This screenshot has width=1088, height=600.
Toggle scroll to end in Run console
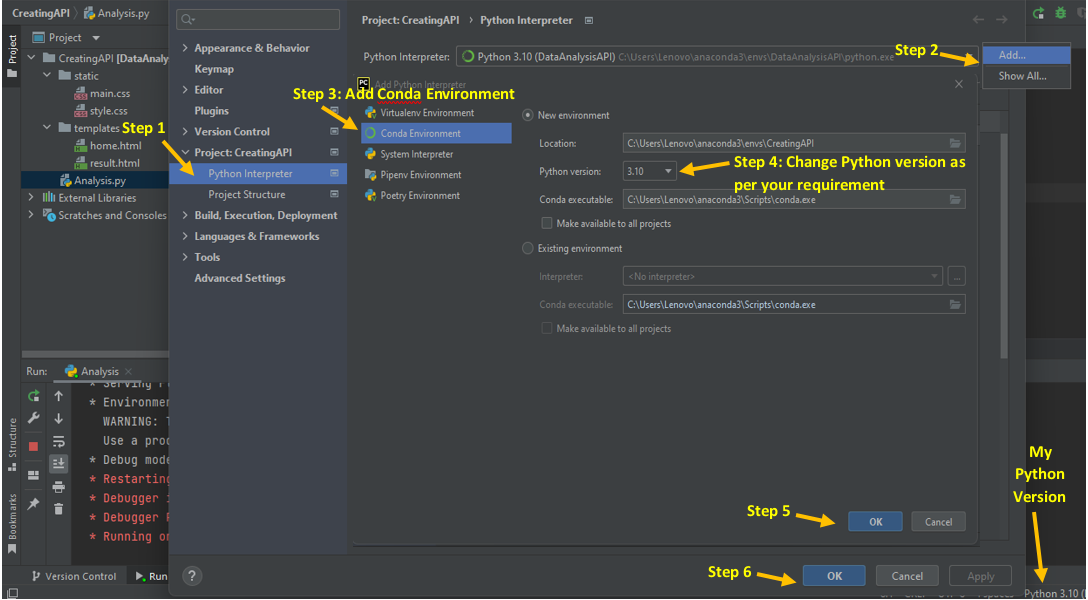[x=59, y=463]
